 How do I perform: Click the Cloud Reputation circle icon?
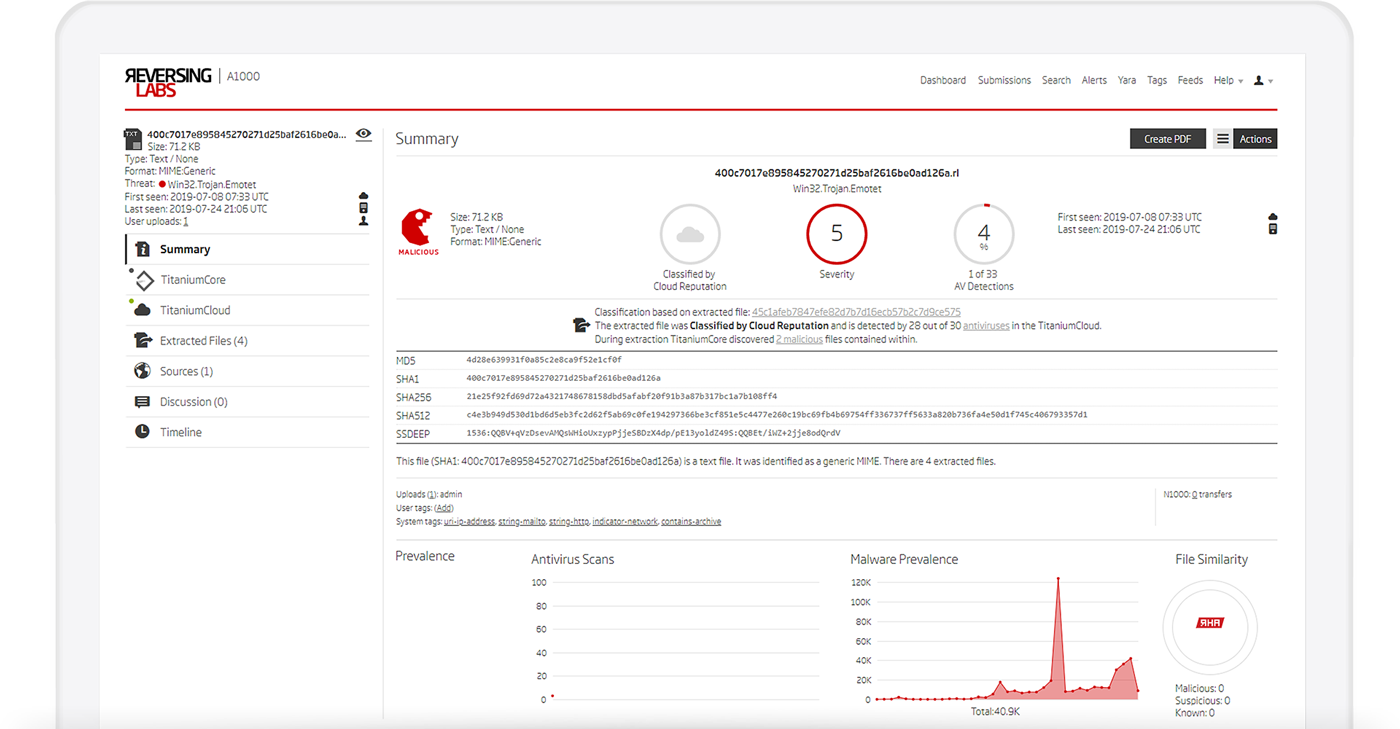coord(690,234)
